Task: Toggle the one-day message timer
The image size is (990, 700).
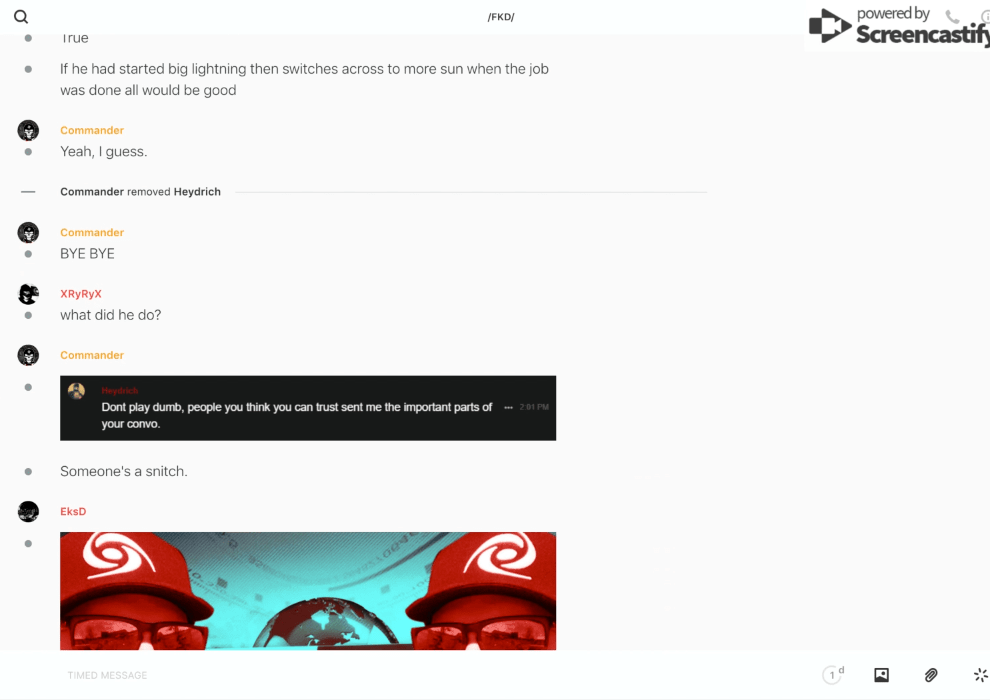Action: [833, 675]
